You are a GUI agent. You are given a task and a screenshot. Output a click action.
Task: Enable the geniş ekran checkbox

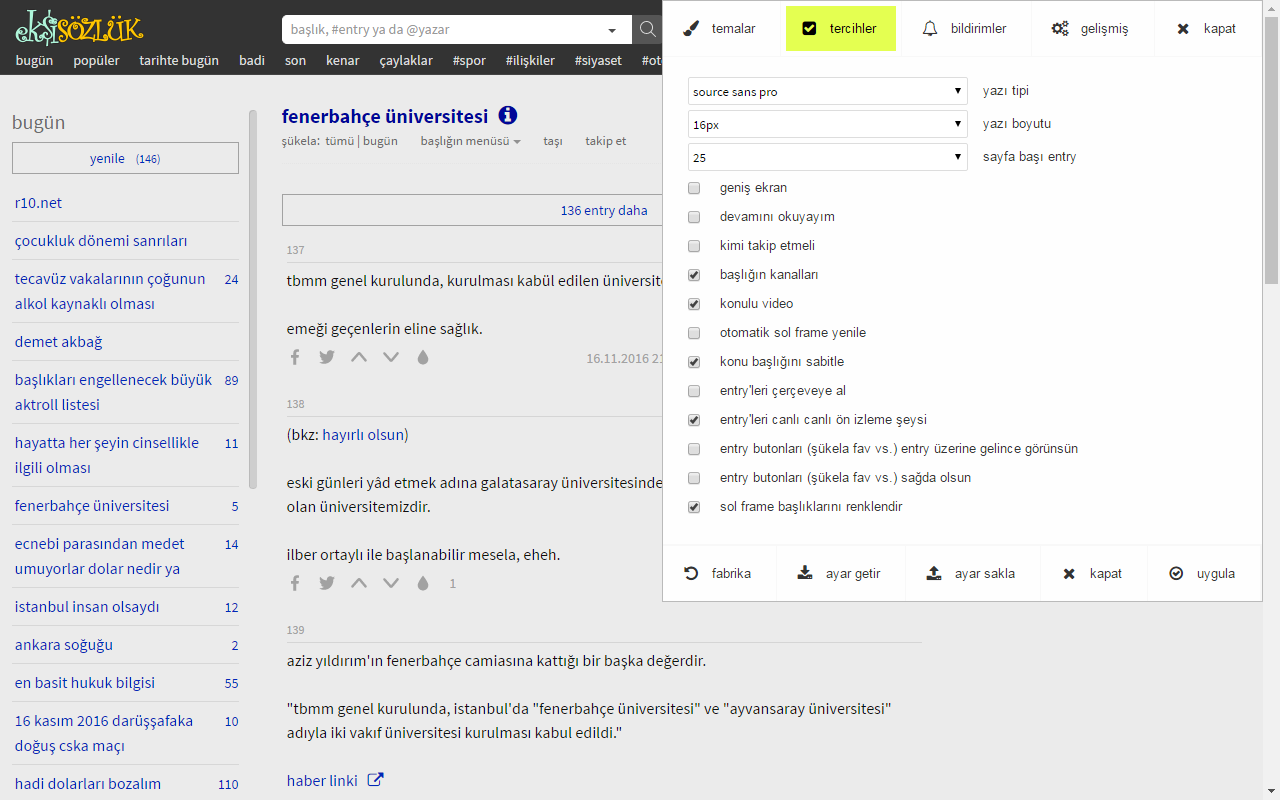click(x=694, y=188)
